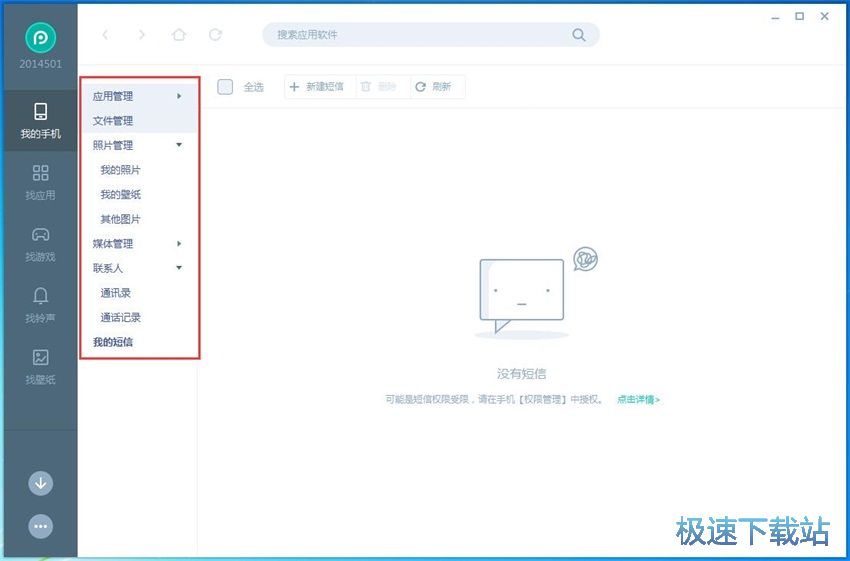Open 我的照片 photos

coord(120,170)
